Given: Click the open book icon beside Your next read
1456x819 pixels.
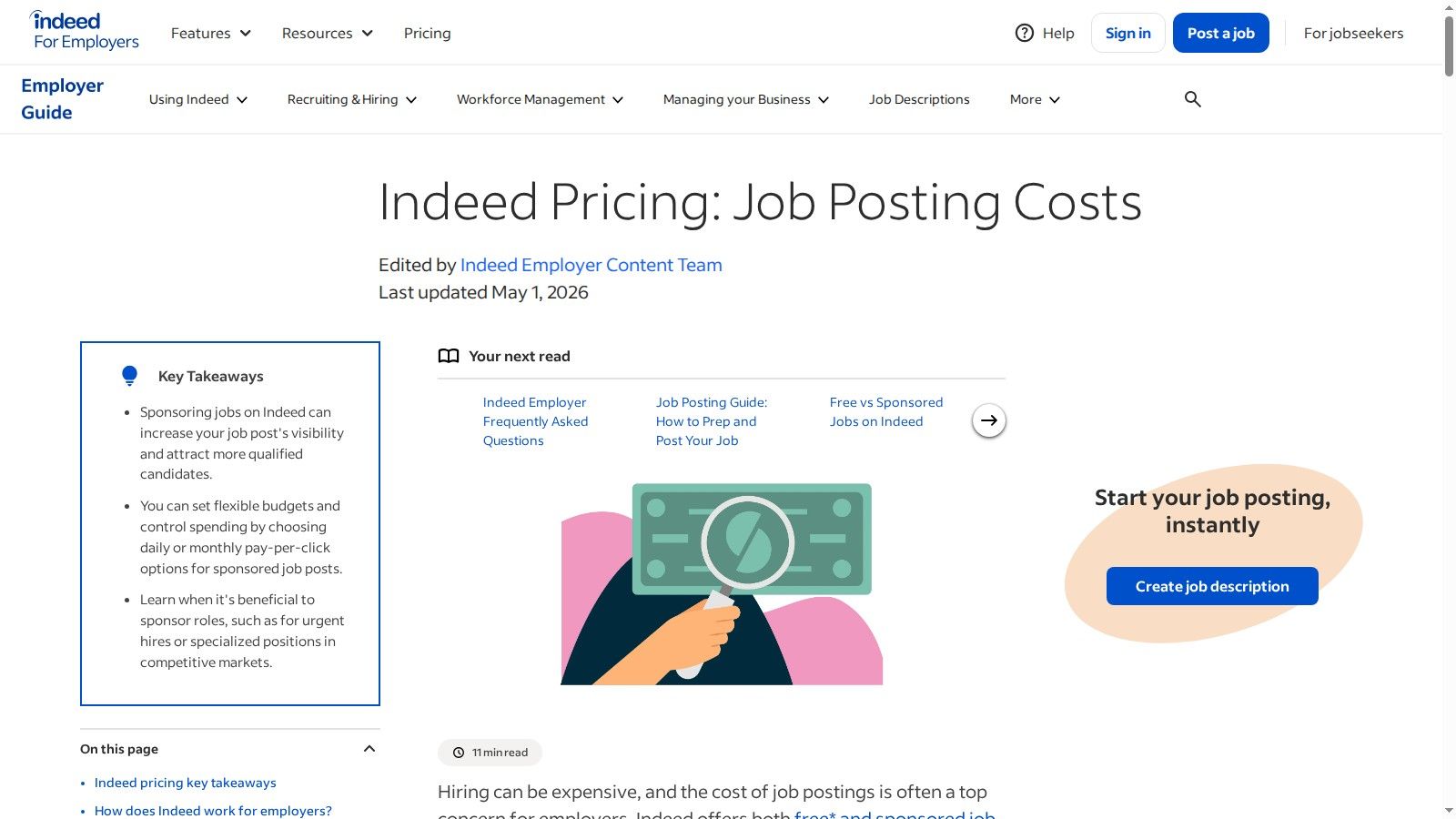Looking at the screenshot, I should tap(449, 357).
